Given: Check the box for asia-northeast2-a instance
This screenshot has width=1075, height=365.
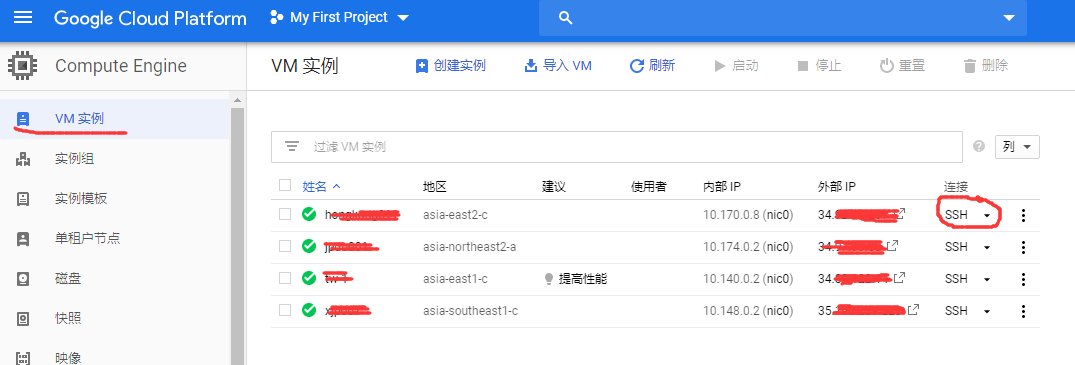Looking at the screenshot, I should point(285,246).
